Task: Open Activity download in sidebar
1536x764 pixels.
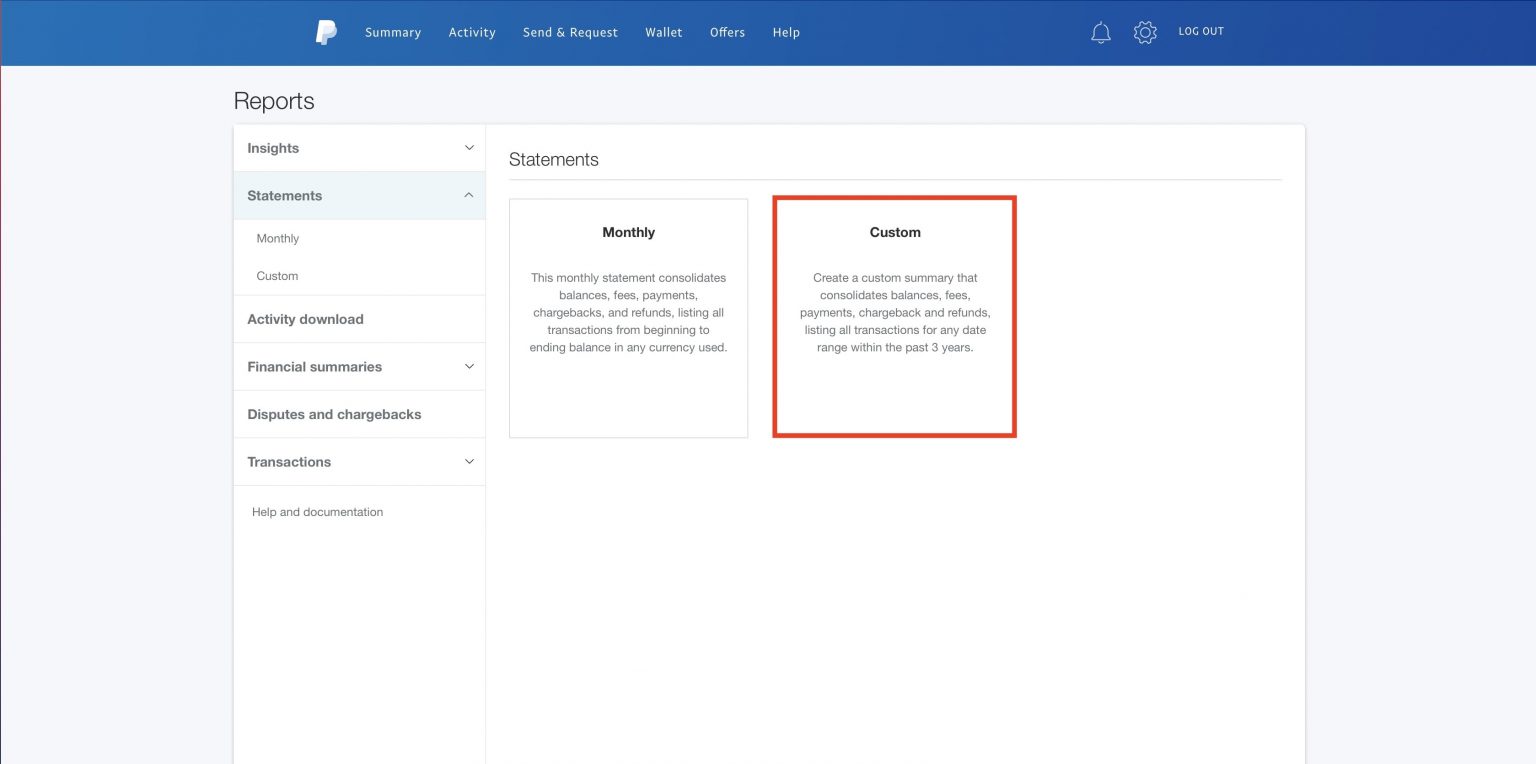Action: click(305, 319)
